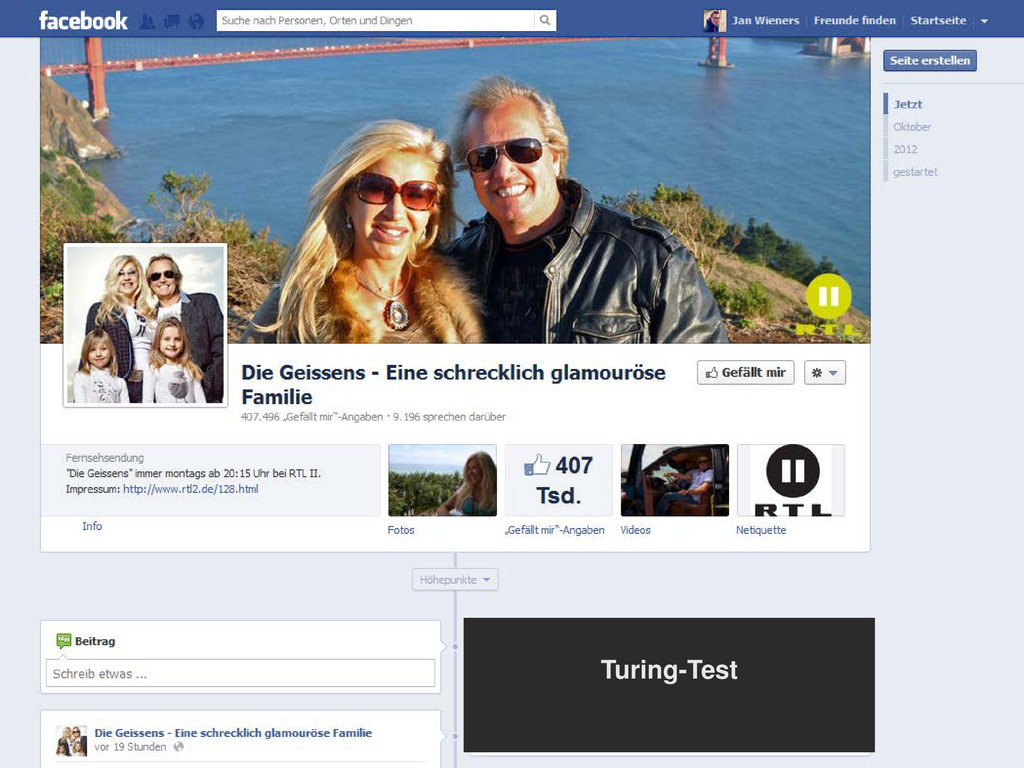This screenshot has width=1024, height=768.
Task: Click the Fotos label link
Action: click(x=401, y=530)
